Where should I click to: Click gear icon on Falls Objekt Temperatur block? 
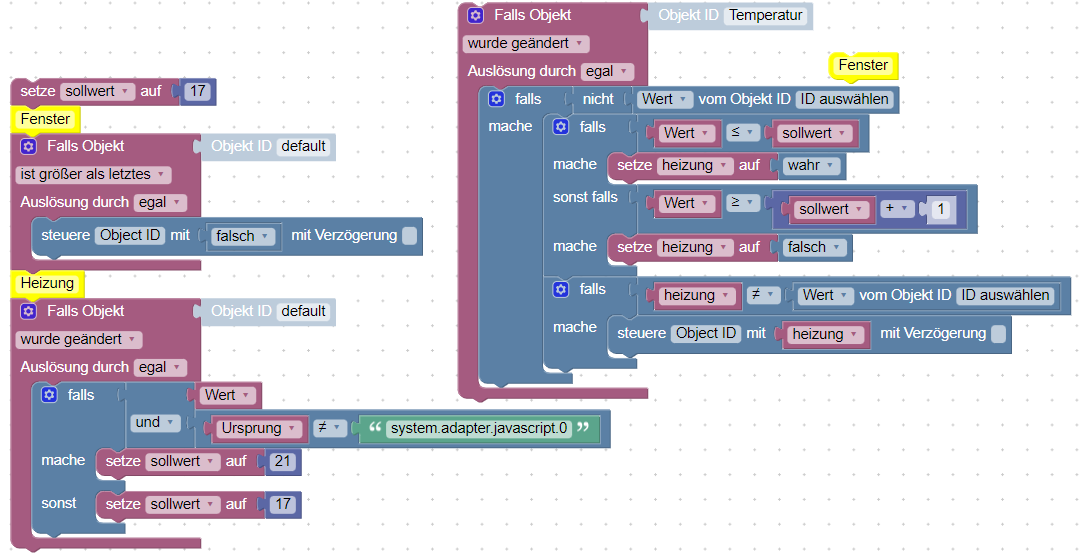pos(476,15)
